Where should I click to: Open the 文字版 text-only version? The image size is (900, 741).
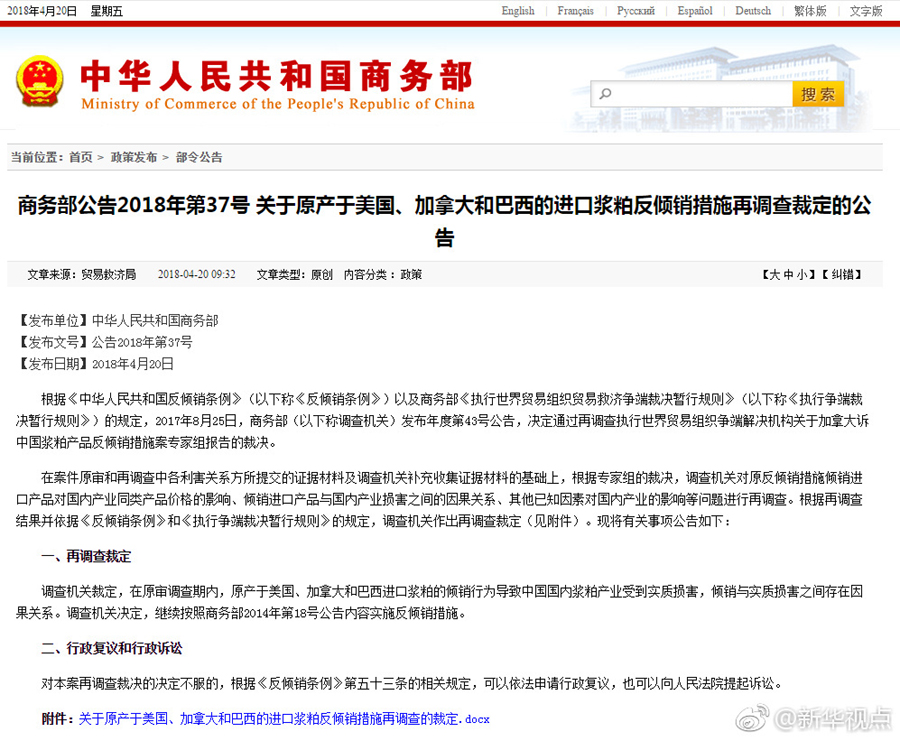click(x=866, y=11)
